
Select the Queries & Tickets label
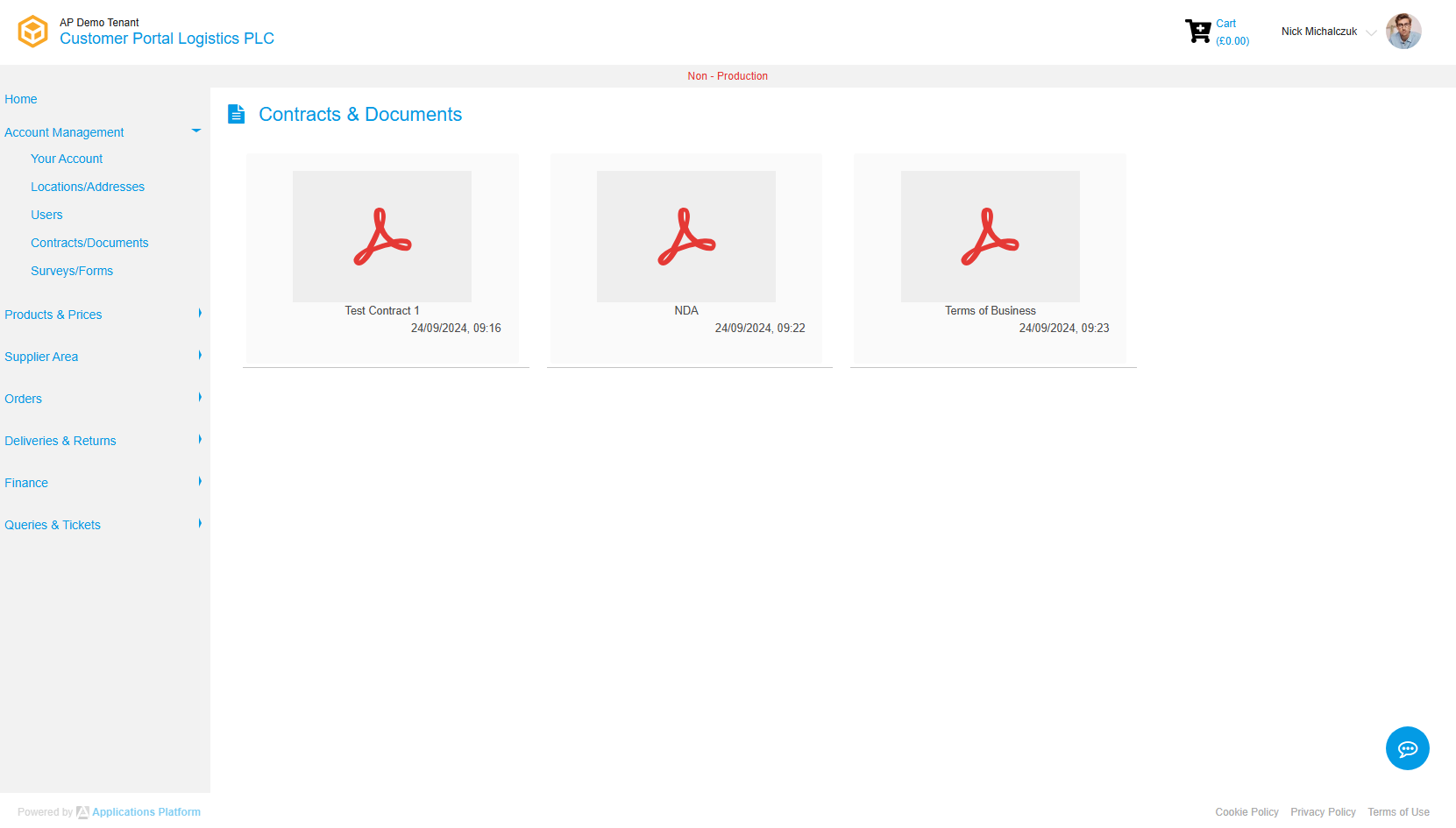point(53,525)
